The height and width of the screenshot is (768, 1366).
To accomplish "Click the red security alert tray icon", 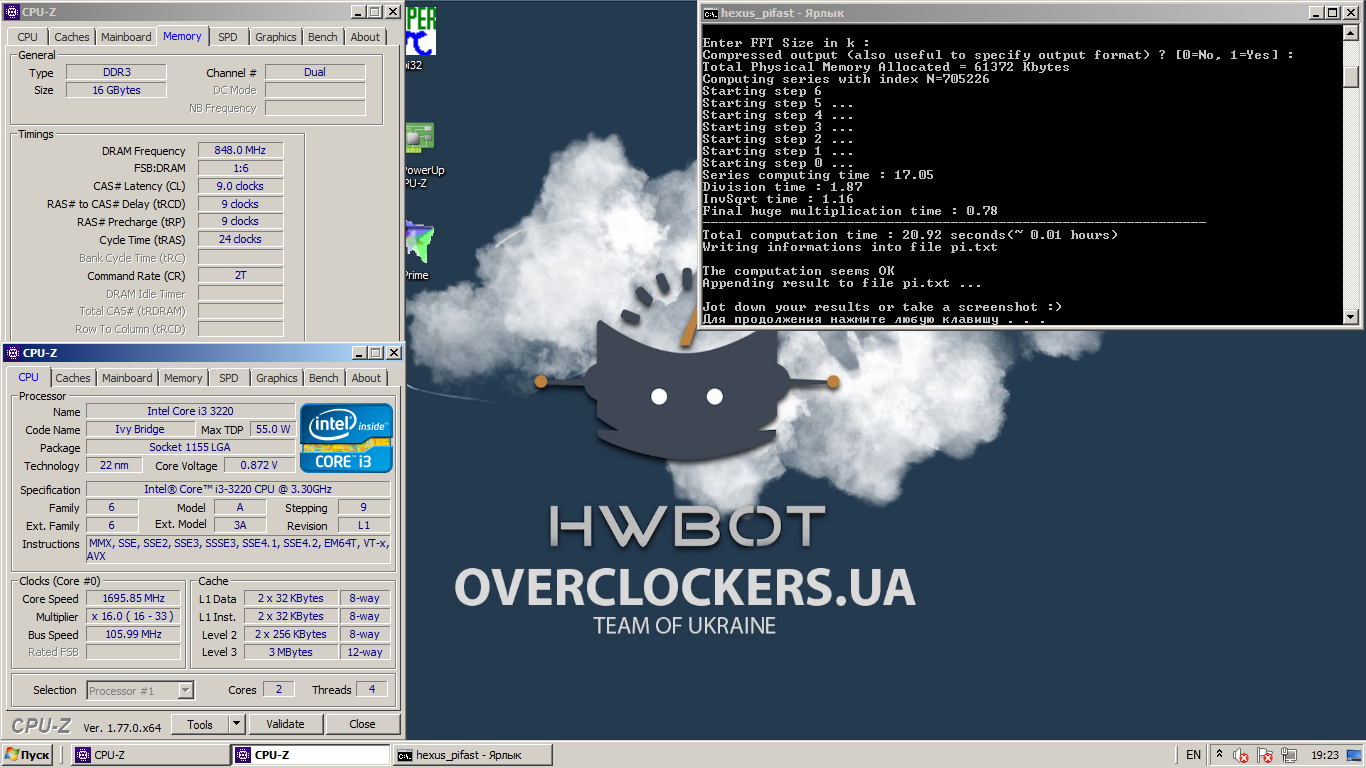I will tap(1265, 755).
